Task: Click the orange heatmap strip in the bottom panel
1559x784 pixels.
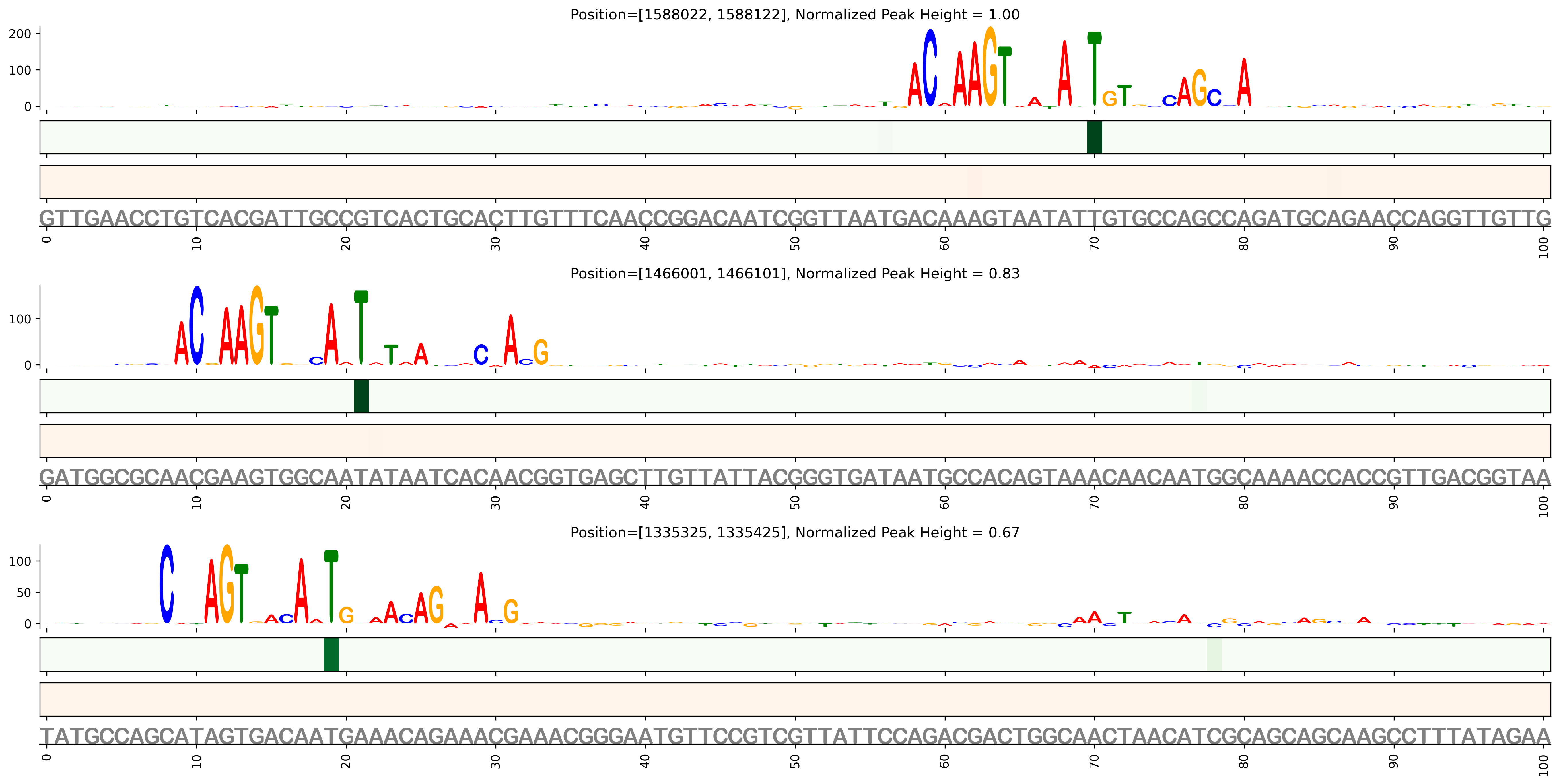Action: [795, 699]
